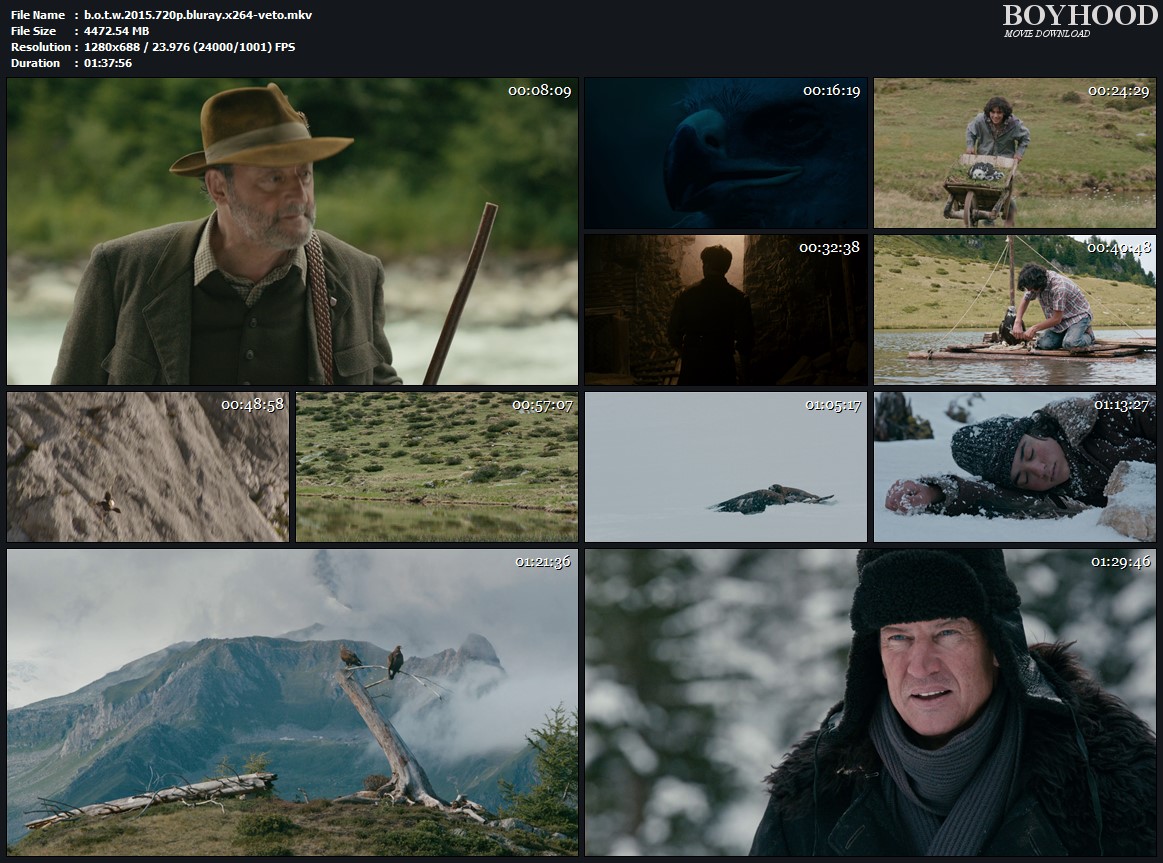Select the eagle lying in snow thumbnail

[726, 467]
